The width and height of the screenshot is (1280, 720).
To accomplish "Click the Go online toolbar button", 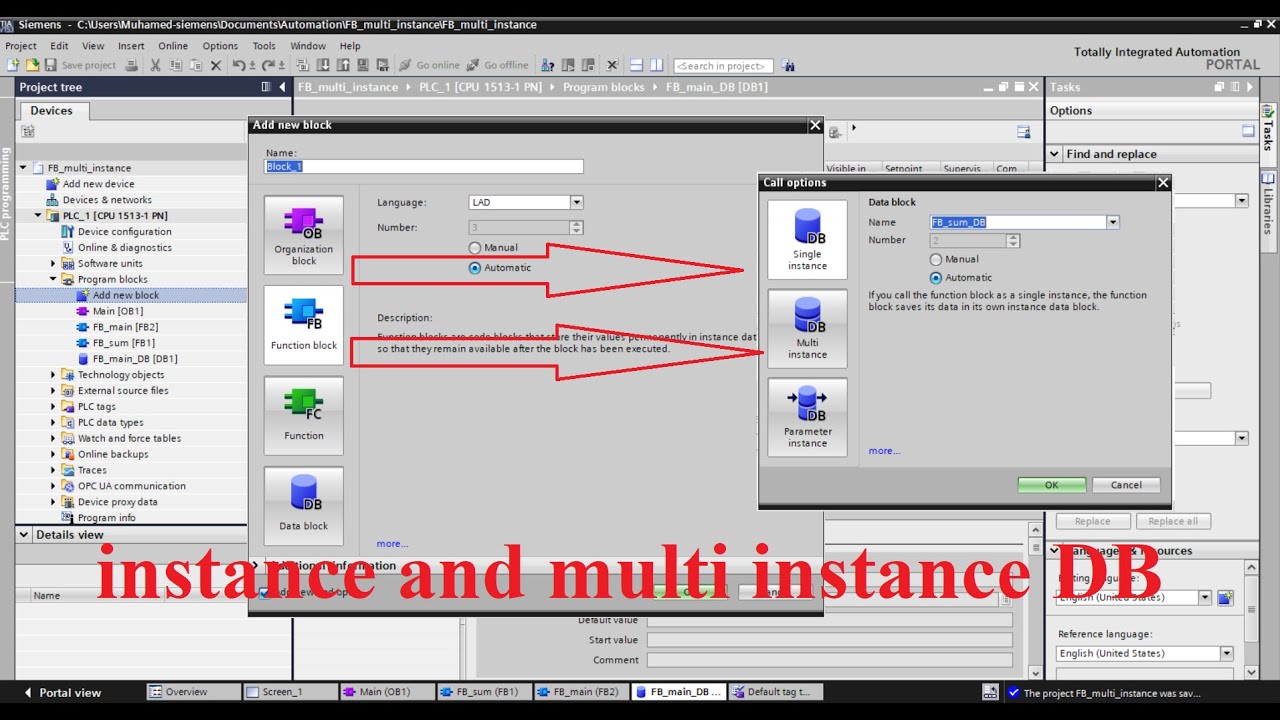I will pos(429,65).
